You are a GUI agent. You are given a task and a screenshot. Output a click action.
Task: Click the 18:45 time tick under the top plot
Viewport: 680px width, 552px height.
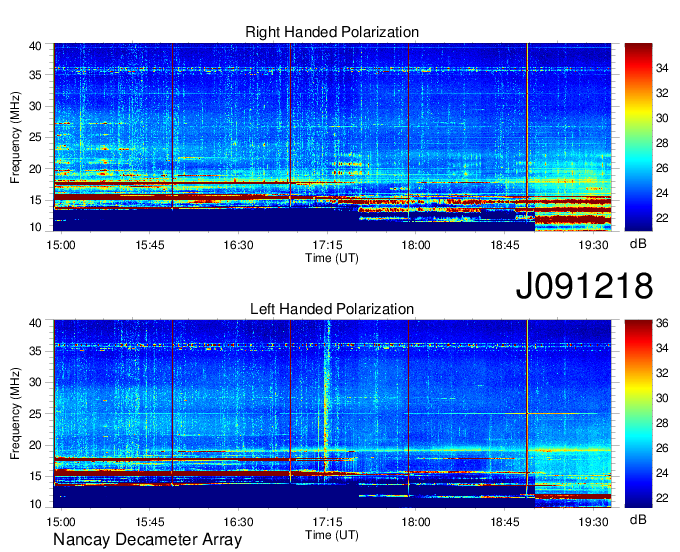coord(505,245)
